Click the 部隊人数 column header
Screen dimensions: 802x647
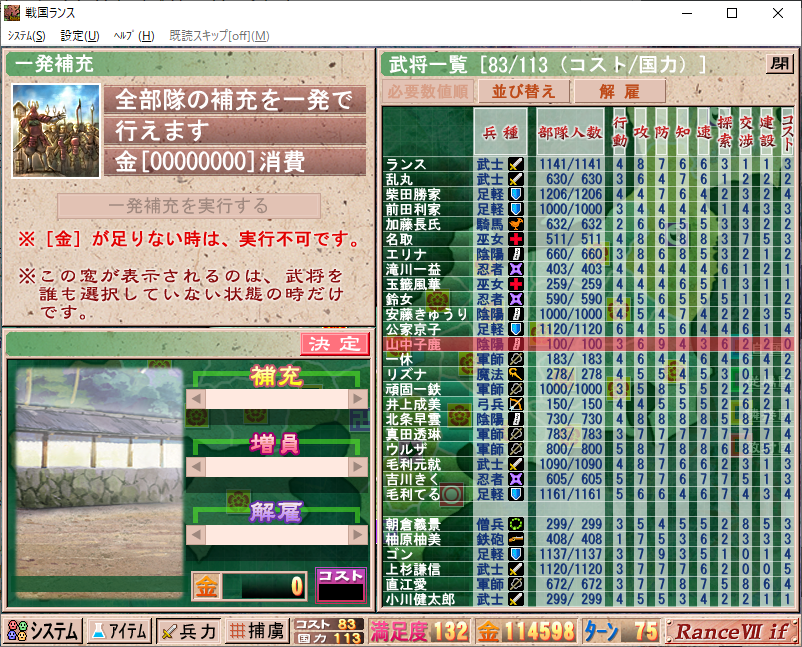click(570, 131)
